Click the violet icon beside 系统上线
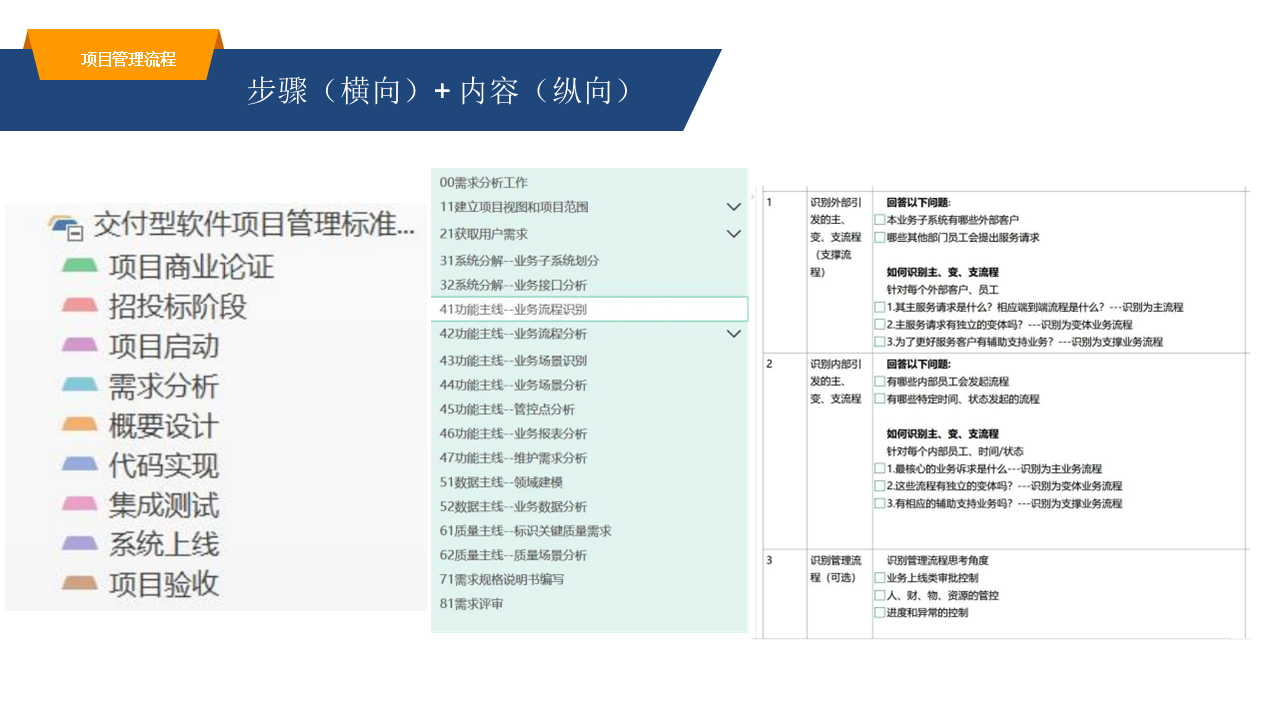1280x720 pixels. pyautogui.click(x=80, y=544)
